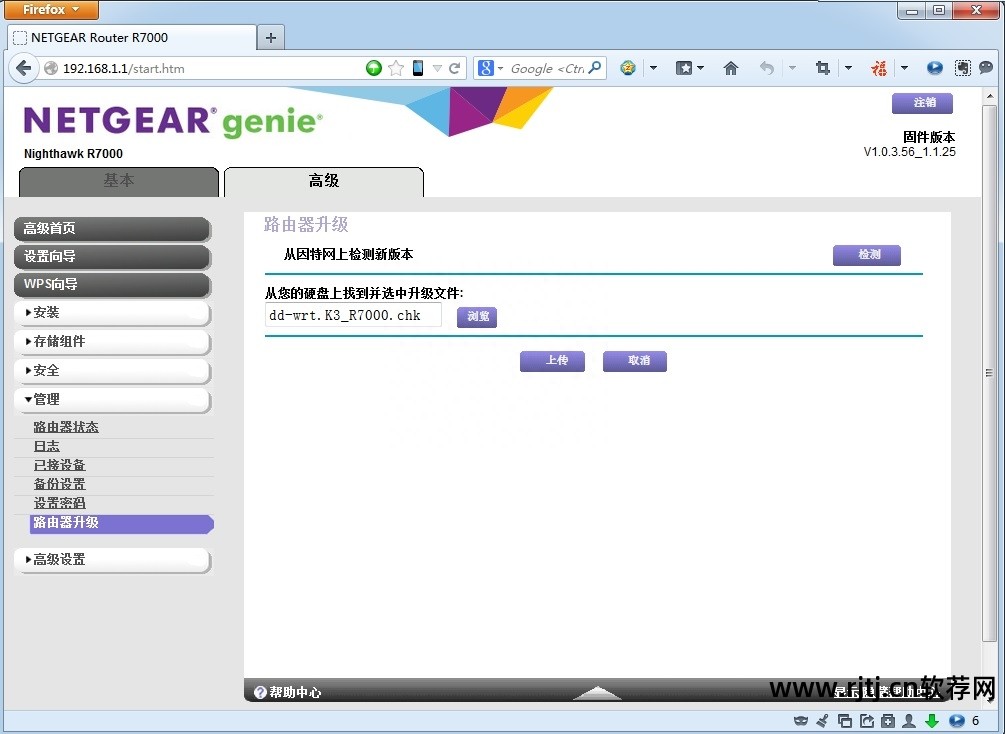Click the blue play button toolbar icon
Image resolution: width=1005 pixels, height=734 pixels.
point(935,68)
